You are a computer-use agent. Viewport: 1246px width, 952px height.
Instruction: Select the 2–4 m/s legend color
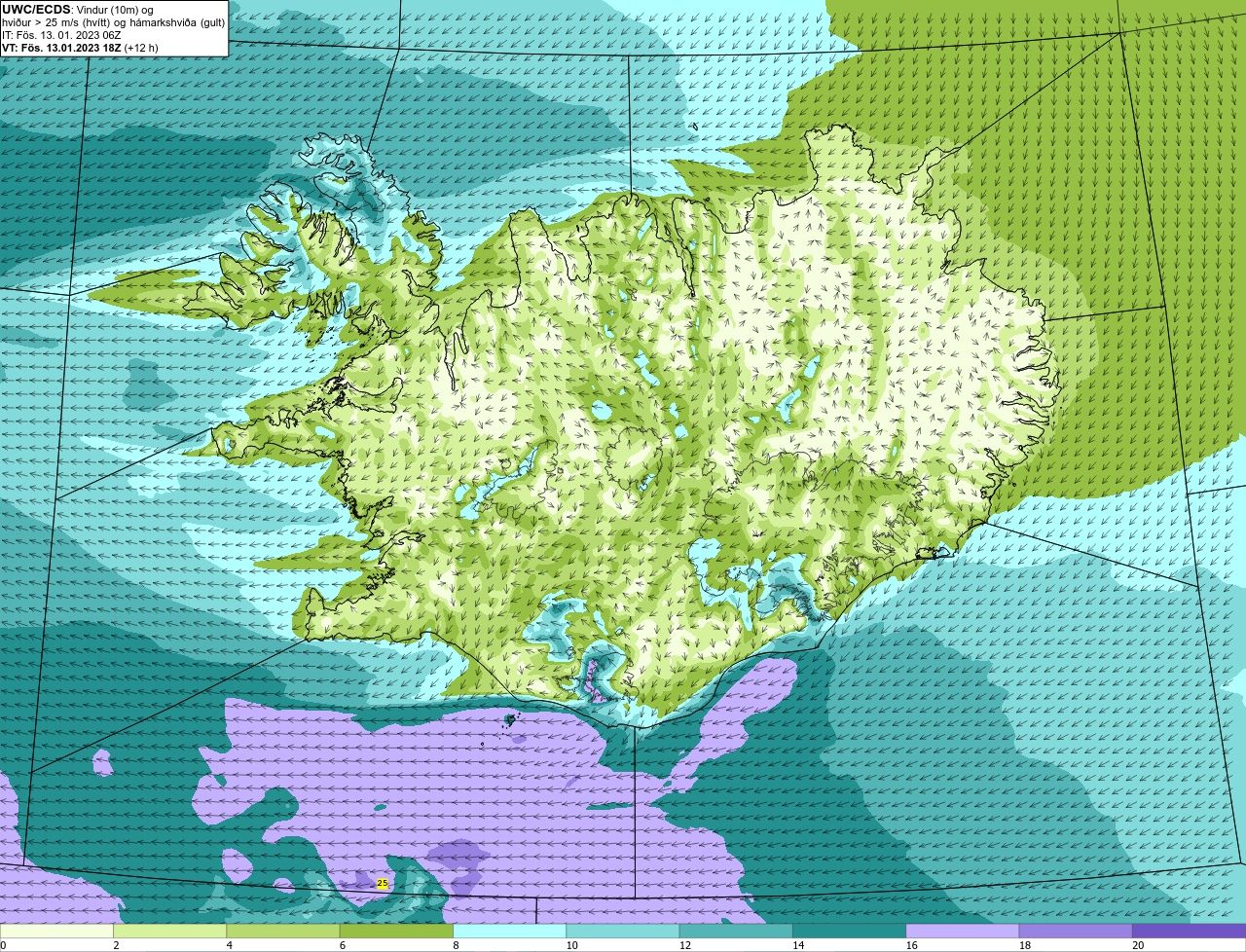pos(170,932)
